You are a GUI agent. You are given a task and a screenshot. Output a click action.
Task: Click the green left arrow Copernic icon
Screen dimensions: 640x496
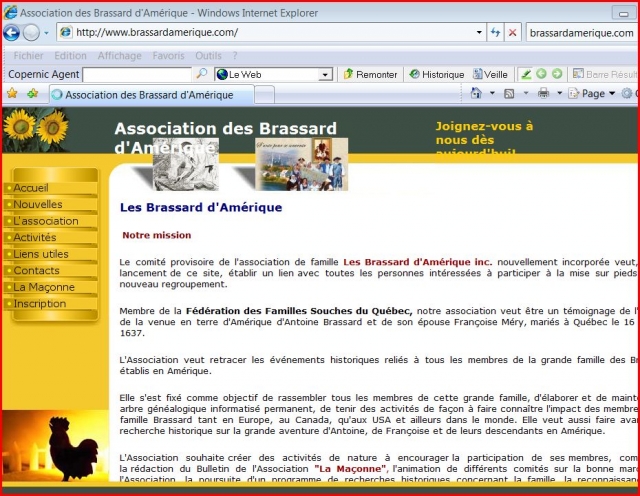(541, 74)
